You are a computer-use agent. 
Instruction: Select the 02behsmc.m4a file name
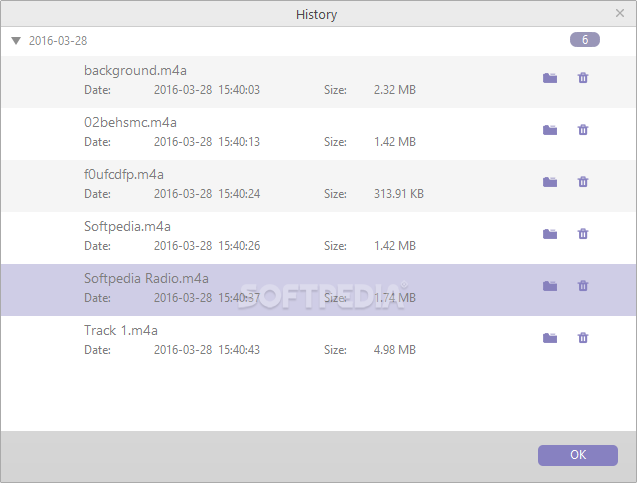tap(130, 123)
